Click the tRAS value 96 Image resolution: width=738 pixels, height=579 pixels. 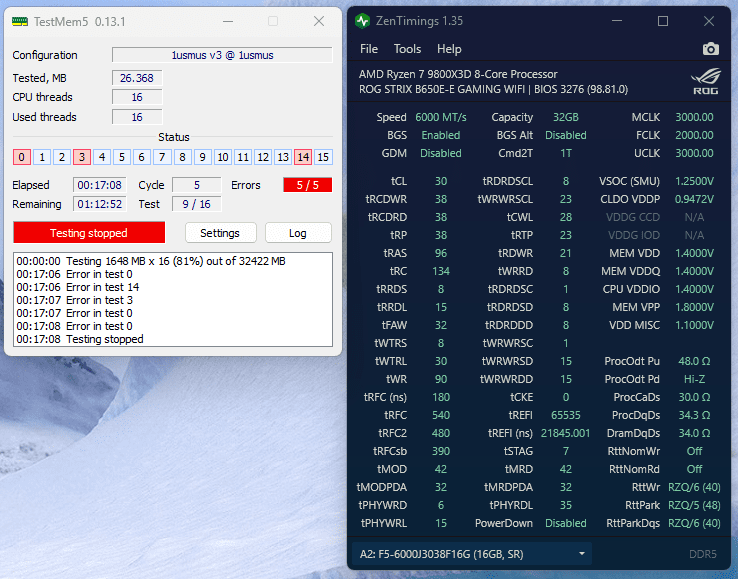tap(441, 253)
